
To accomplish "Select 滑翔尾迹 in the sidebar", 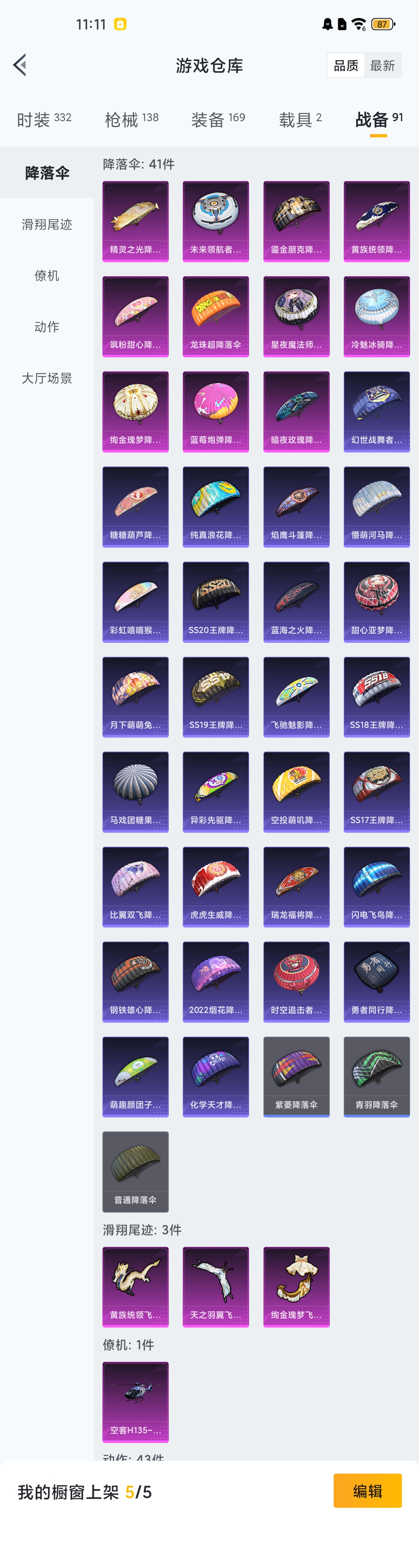I will point(47,224).
